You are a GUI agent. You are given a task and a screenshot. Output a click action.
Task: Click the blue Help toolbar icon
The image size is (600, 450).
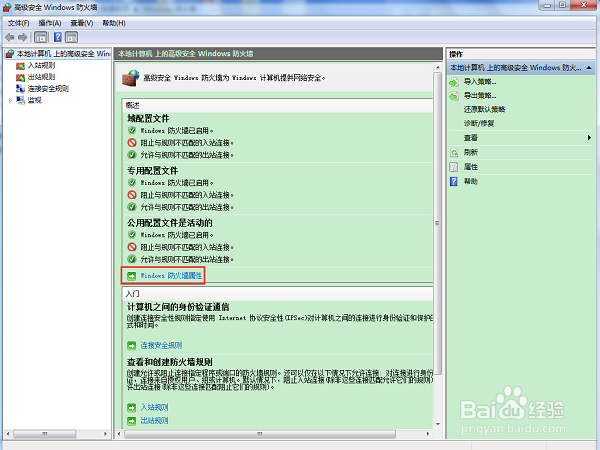(58, 38)
